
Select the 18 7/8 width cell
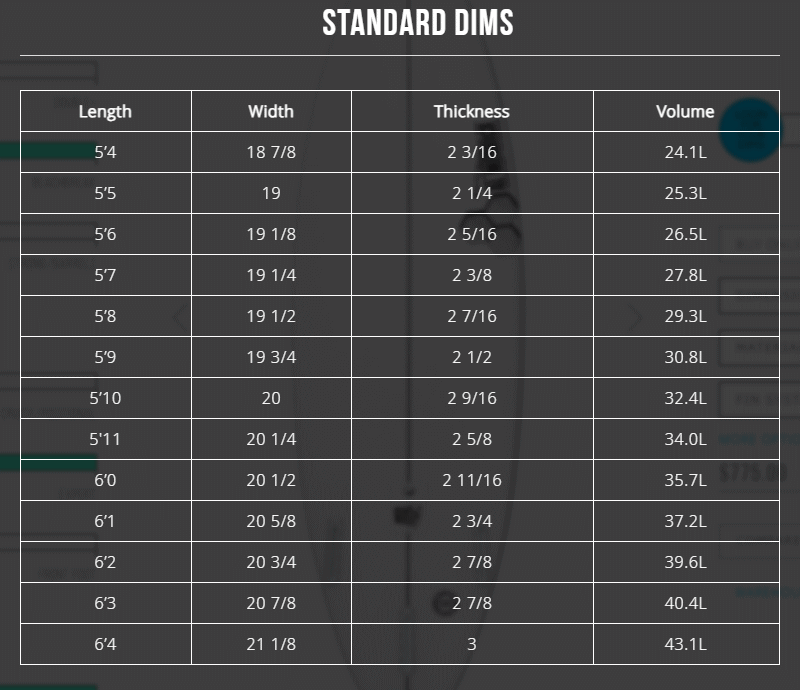[x=271, y=152]
